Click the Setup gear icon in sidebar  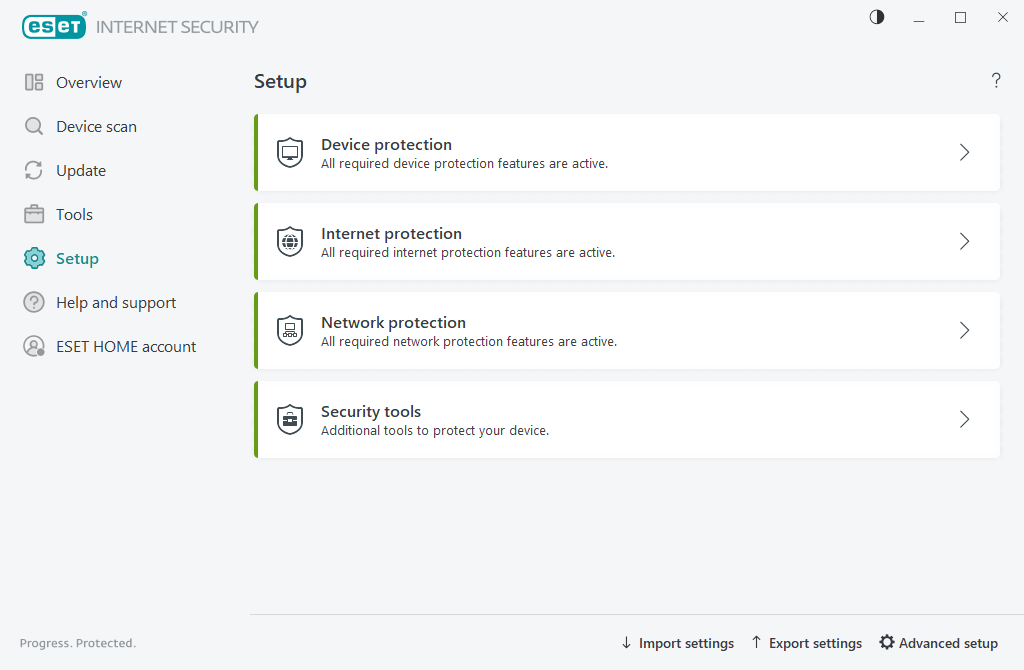[34, 259]
